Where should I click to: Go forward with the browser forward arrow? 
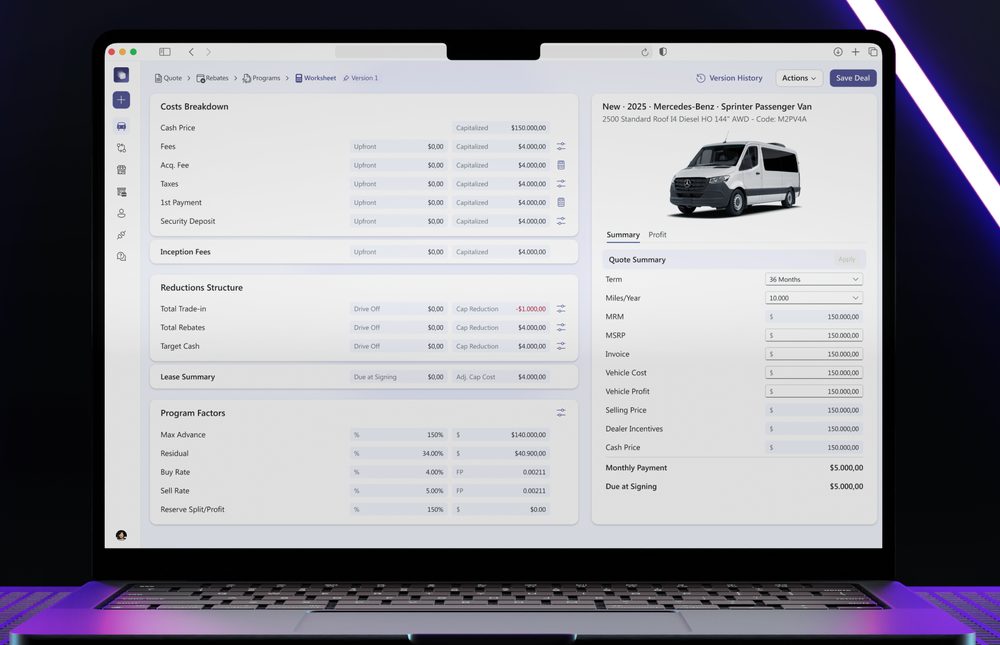tap(209, 52)
